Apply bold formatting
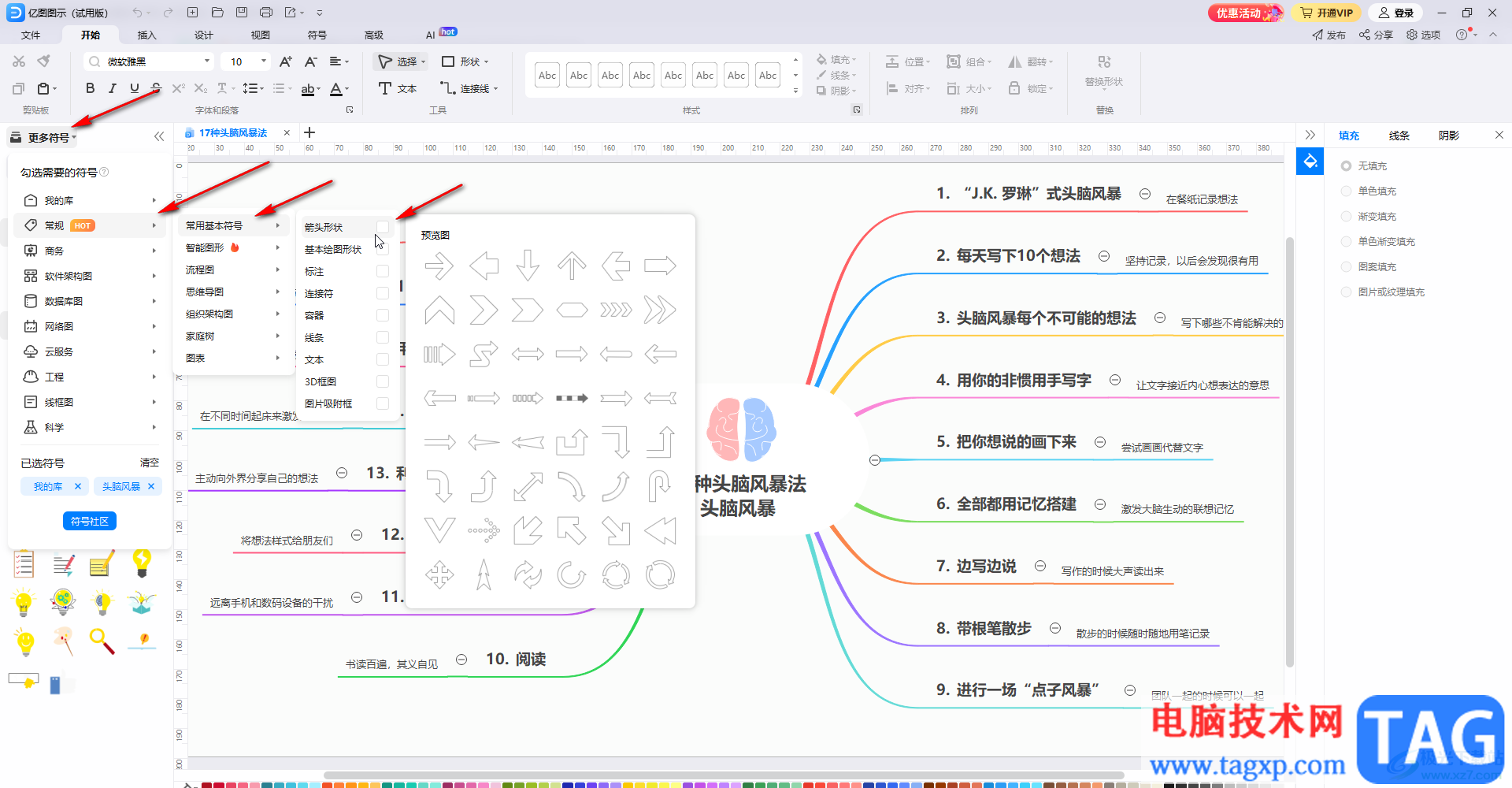Screen dimensions: 1512x788 (90, 88)
